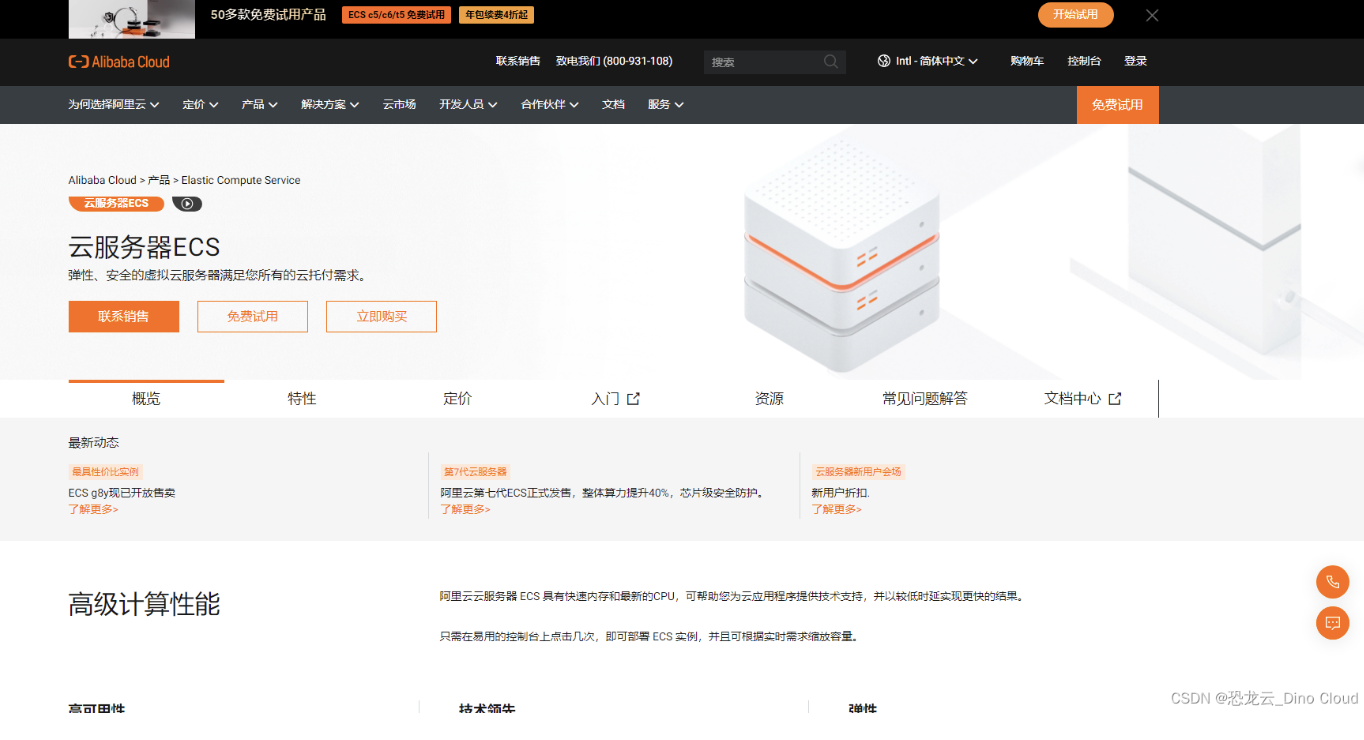Switch to the 概览 tab
The height and width of the screenshot is (740, 1364).
[x=146, y=398]
